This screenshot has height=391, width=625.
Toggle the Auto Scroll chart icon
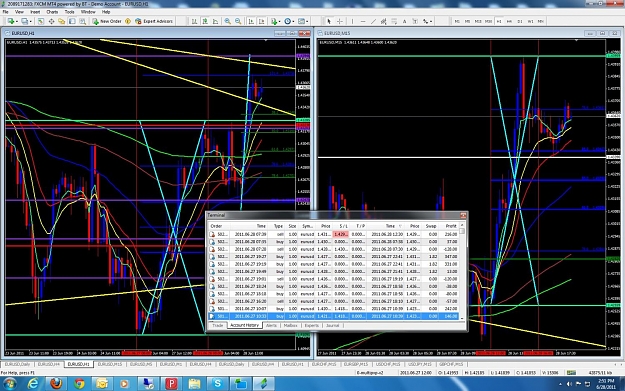[x=252, y=21]
